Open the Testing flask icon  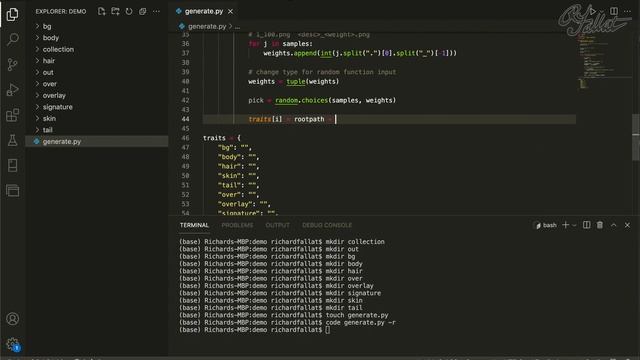point(13,140)
